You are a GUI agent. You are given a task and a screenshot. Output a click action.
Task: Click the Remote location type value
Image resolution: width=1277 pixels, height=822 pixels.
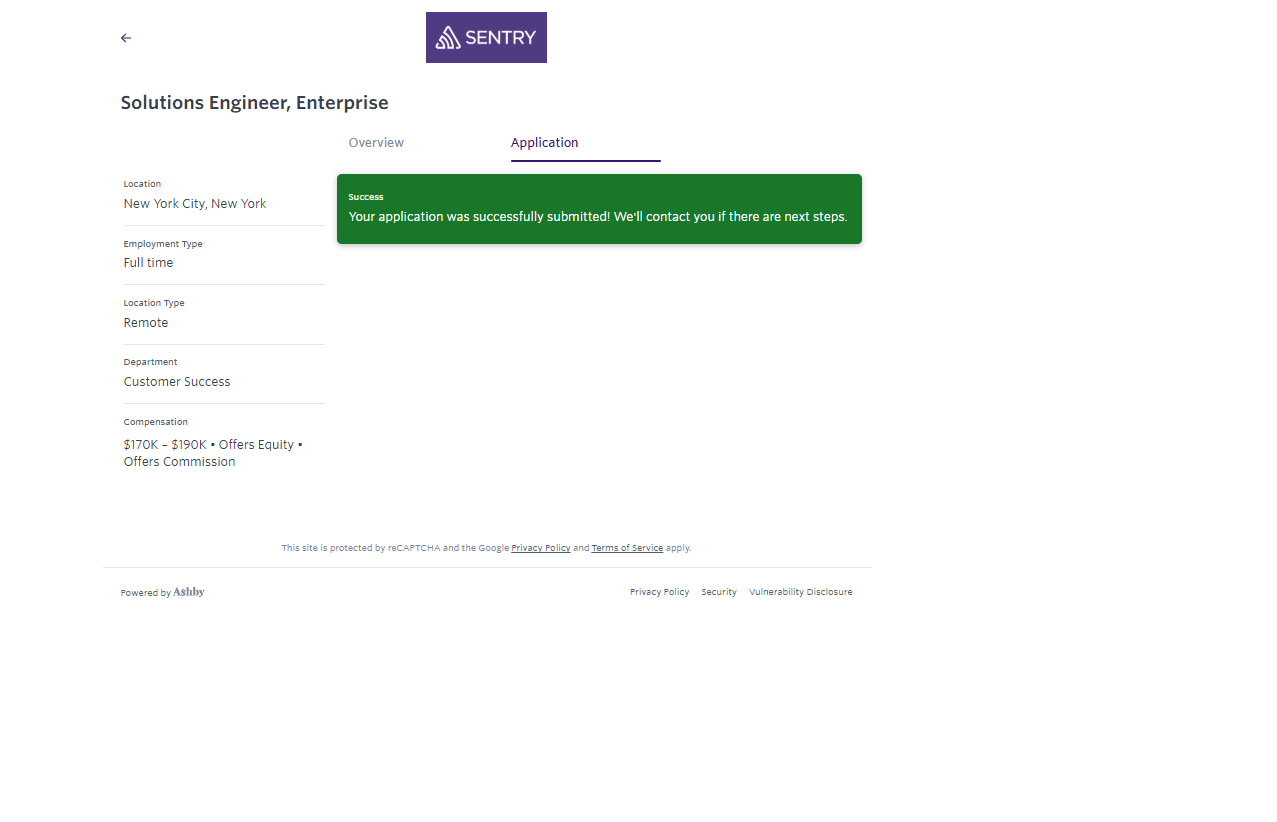[146, 323]
